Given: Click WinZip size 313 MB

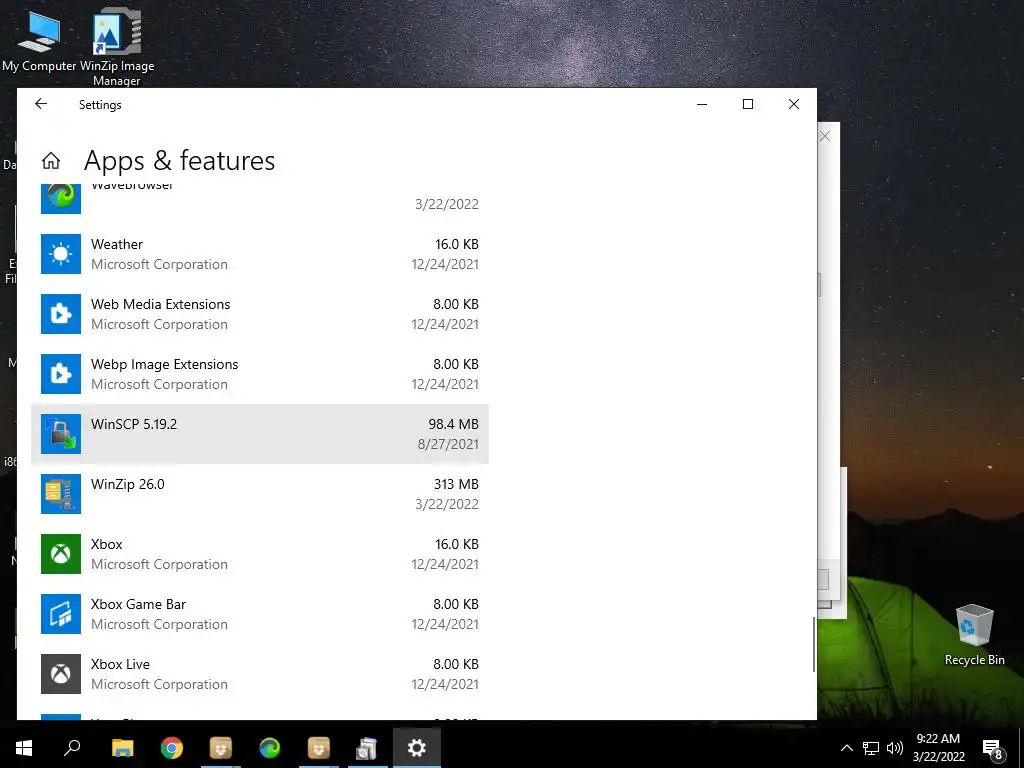Looking at the screenshot, I should 456,484.
